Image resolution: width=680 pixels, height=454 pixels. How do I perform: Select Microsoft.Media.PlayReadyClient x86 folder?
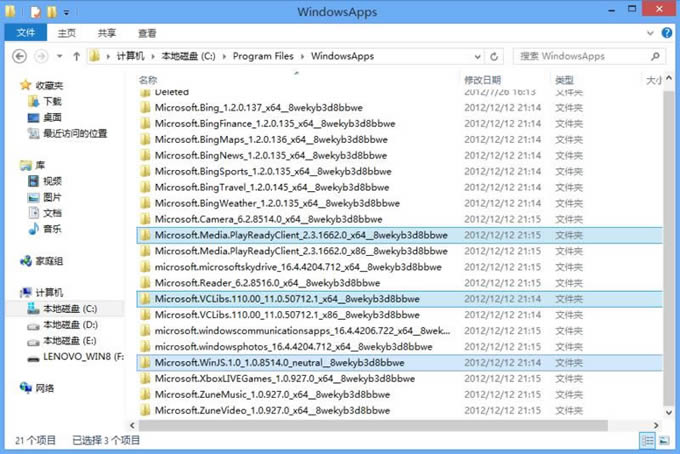(301, 251)
